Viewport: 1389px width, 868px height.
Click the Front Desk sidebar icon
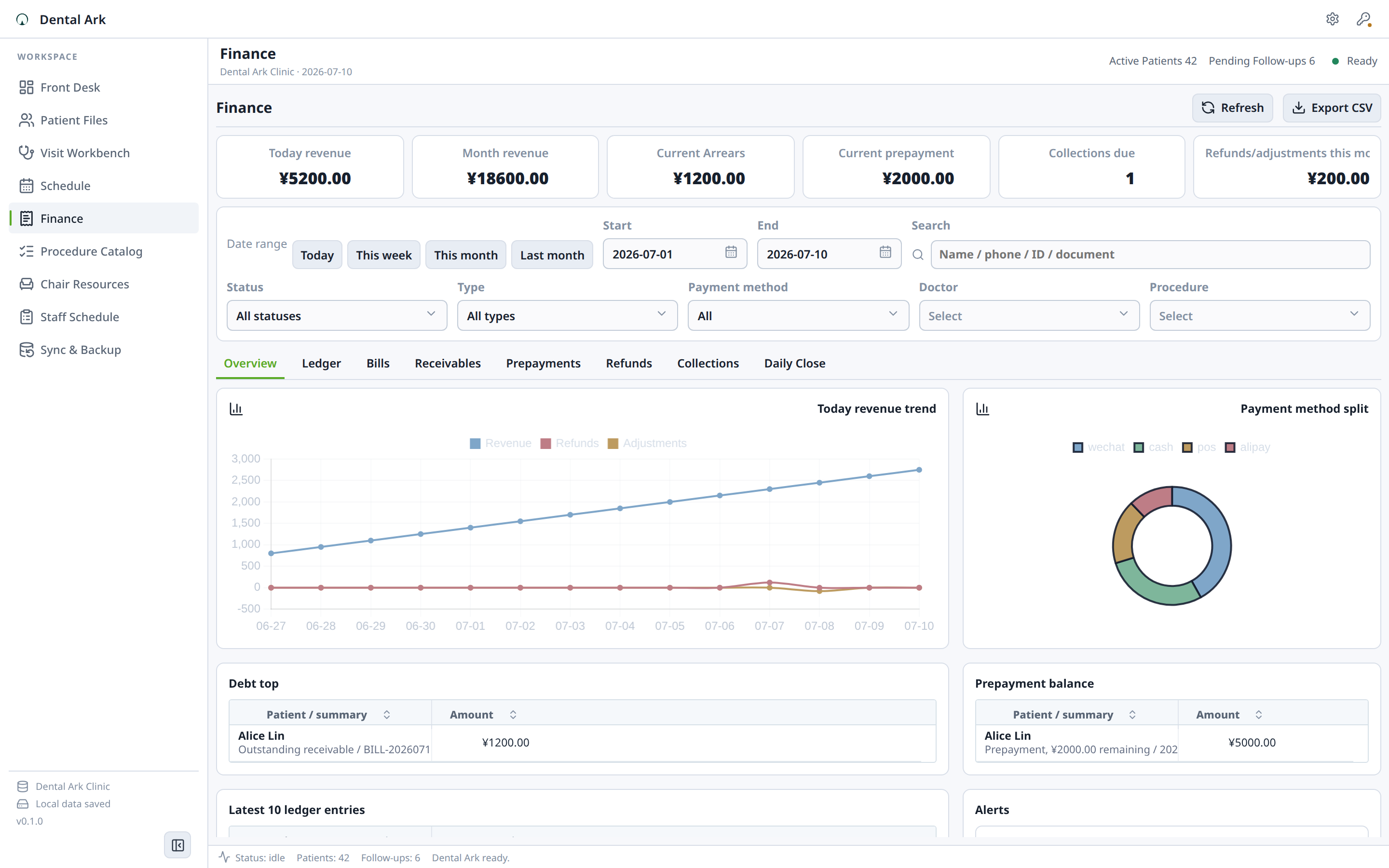pos(27,87)
